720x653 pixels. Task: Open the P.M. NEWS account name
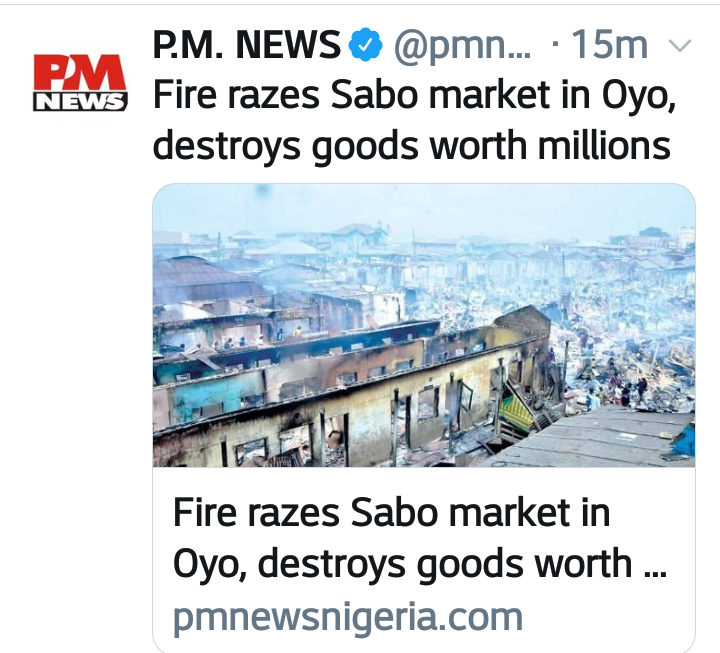[x=247, y=45]
